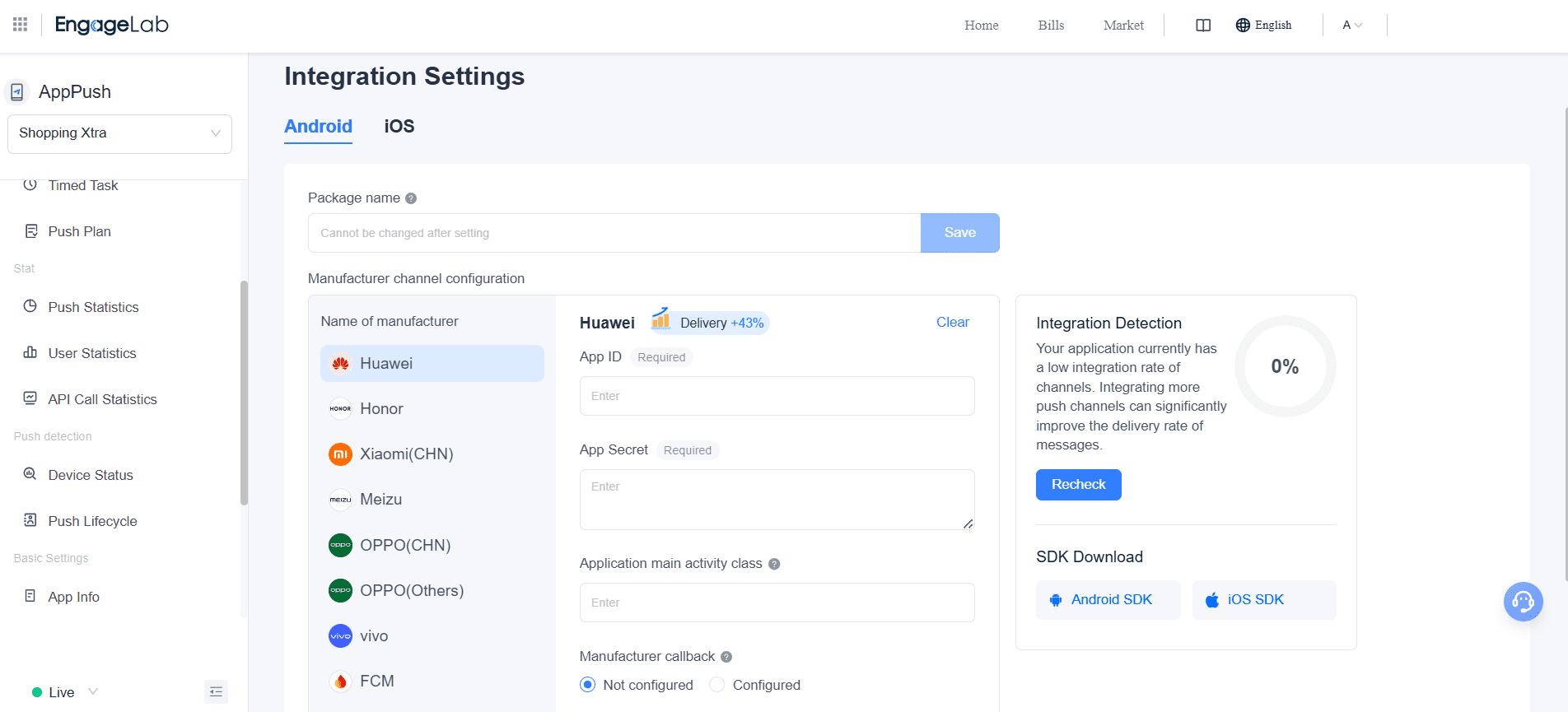
Task: Click the vivo logo icon
Action: [x=340, y=635]
